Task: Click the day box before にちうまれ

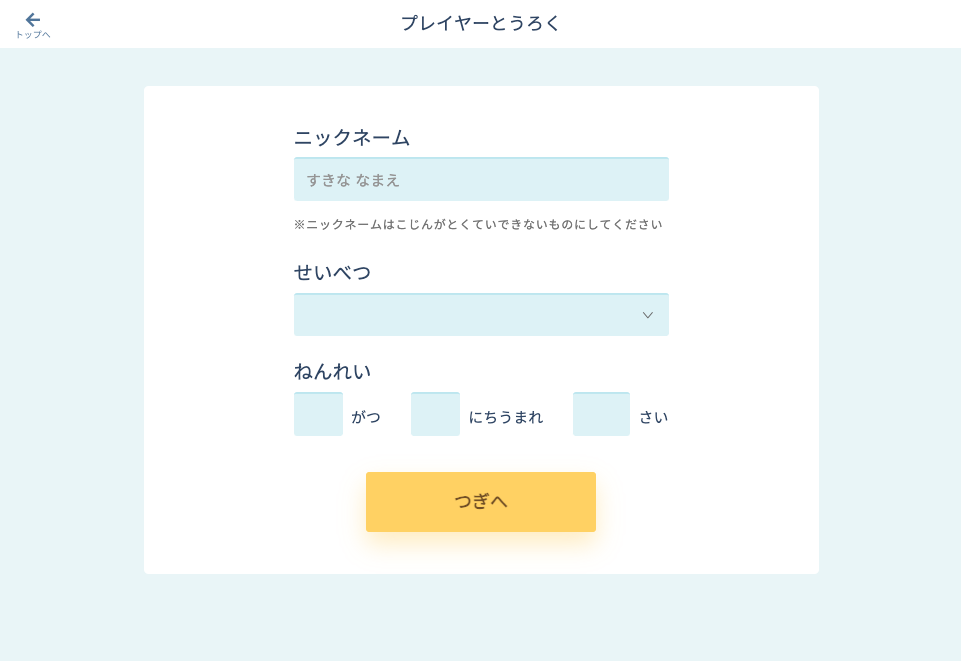Action: click(x=435, y=414)
